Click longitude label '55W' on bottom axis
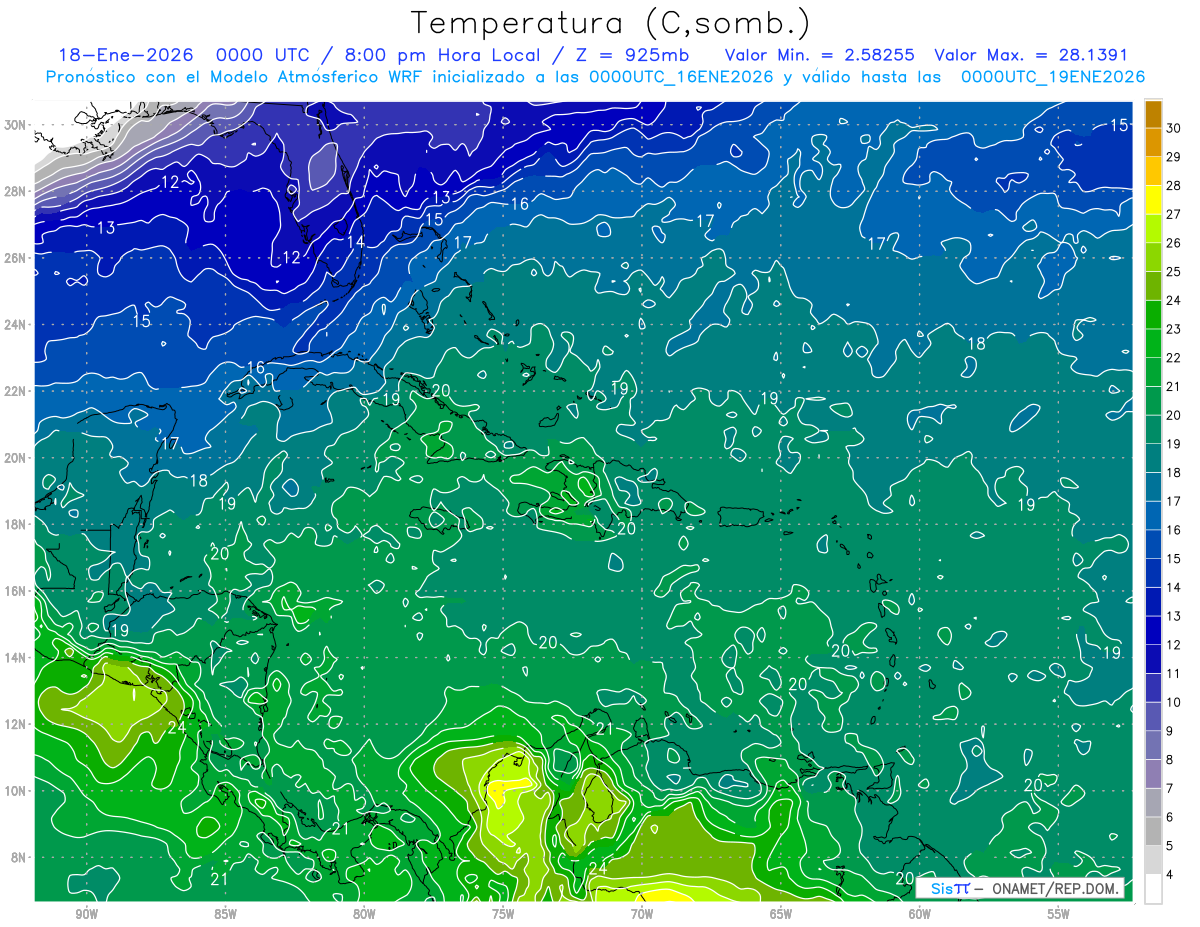Viewport: 1200px width, 927px height. (1058, 915)
